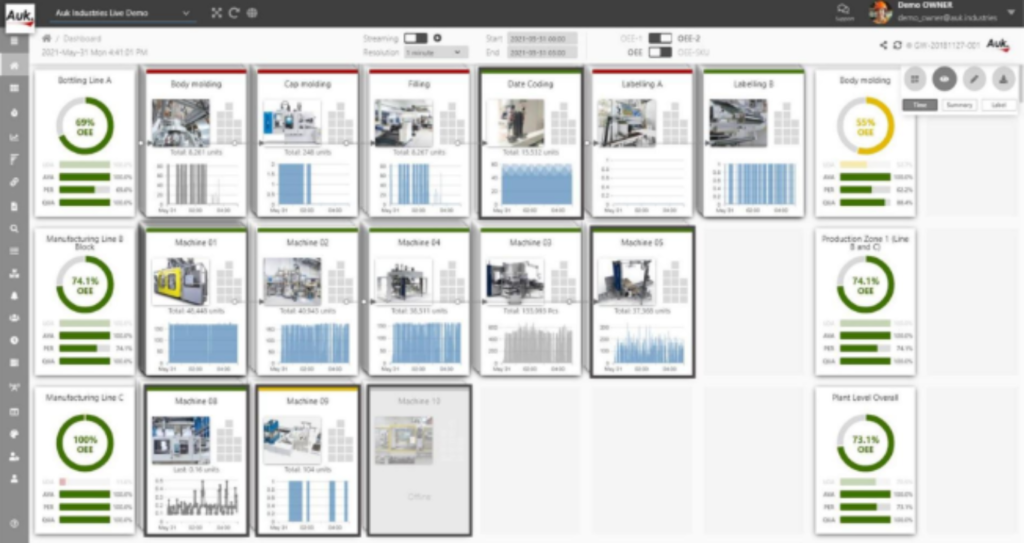Click the home icon in left sidebar
This screenshot has width=1024, height=543.
tap(14, 65)
